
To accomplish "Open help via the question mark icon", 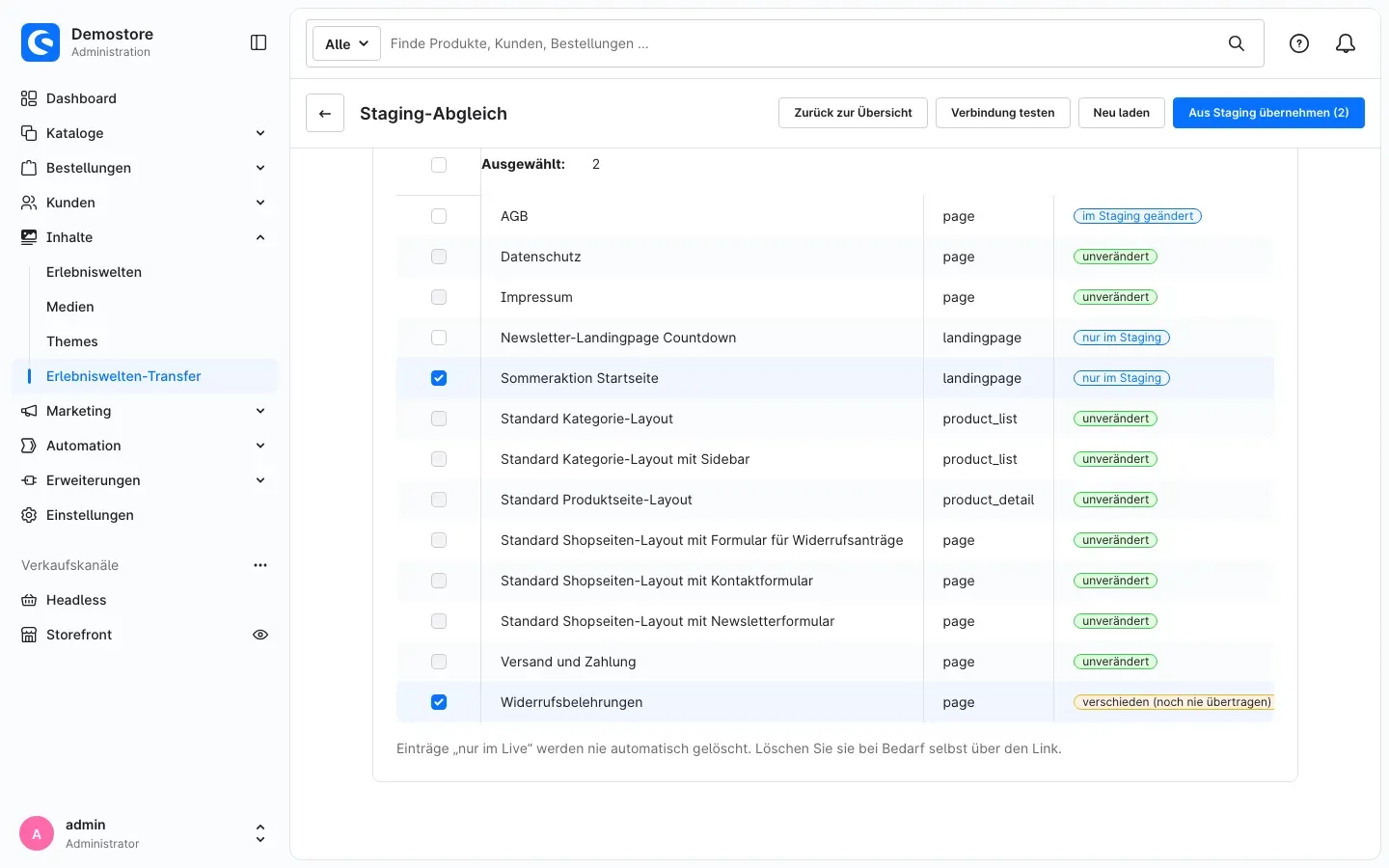I will [x=1299, y=43].
